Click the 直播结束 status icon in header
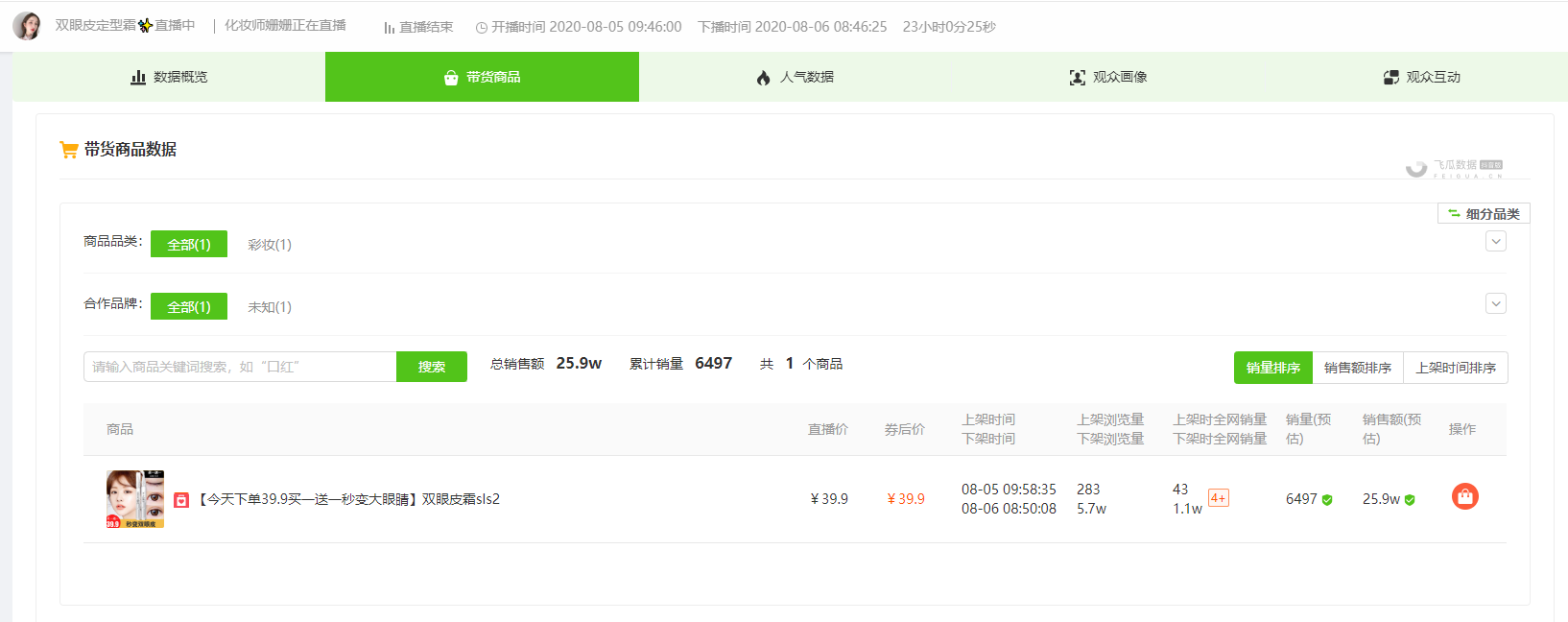1568x622 pixels. [x=390, y=28]
